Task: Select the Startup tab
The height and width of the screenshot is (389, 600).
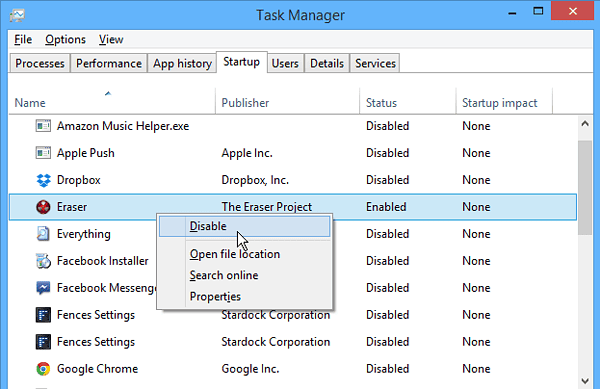Action: 241,62
